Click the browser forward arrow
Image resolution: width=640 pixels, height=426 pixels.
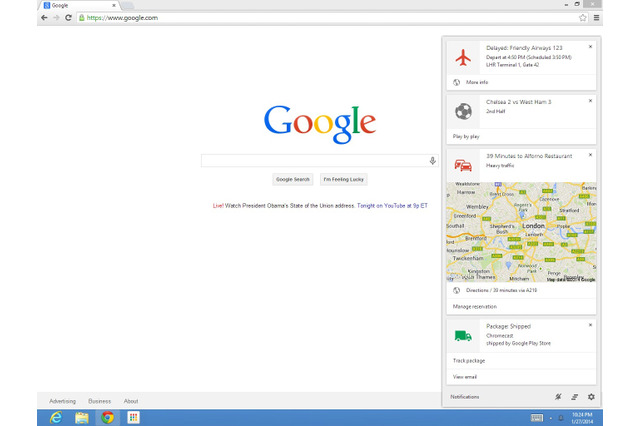pos(56,18)
